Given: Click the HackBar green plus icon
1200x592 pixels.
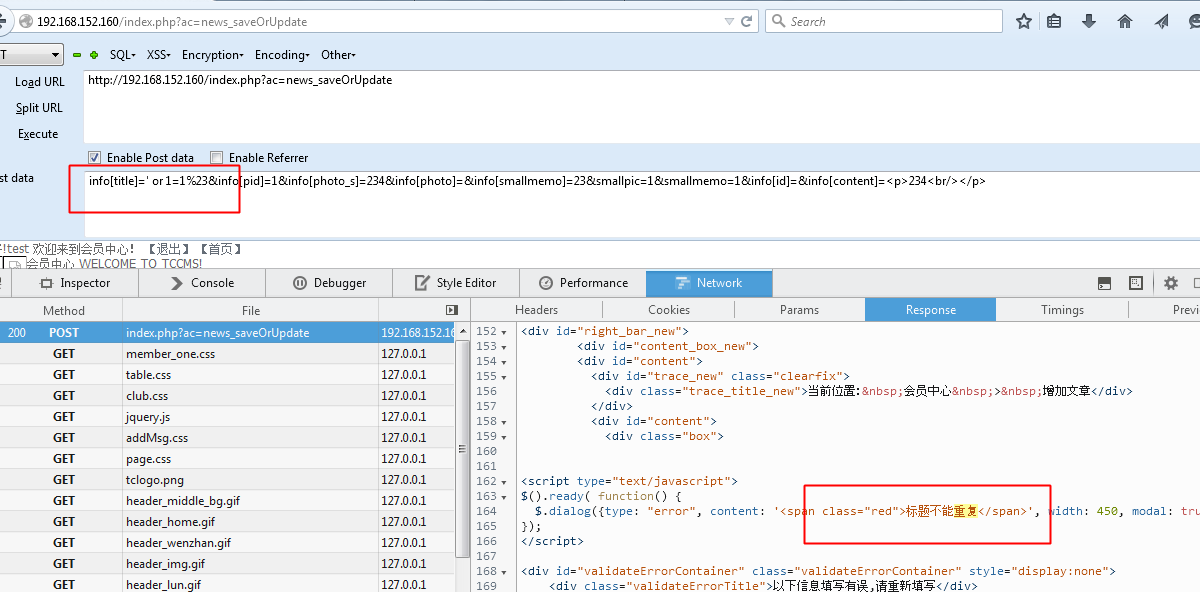Looking at the screenshot, I should coord(94,55).
